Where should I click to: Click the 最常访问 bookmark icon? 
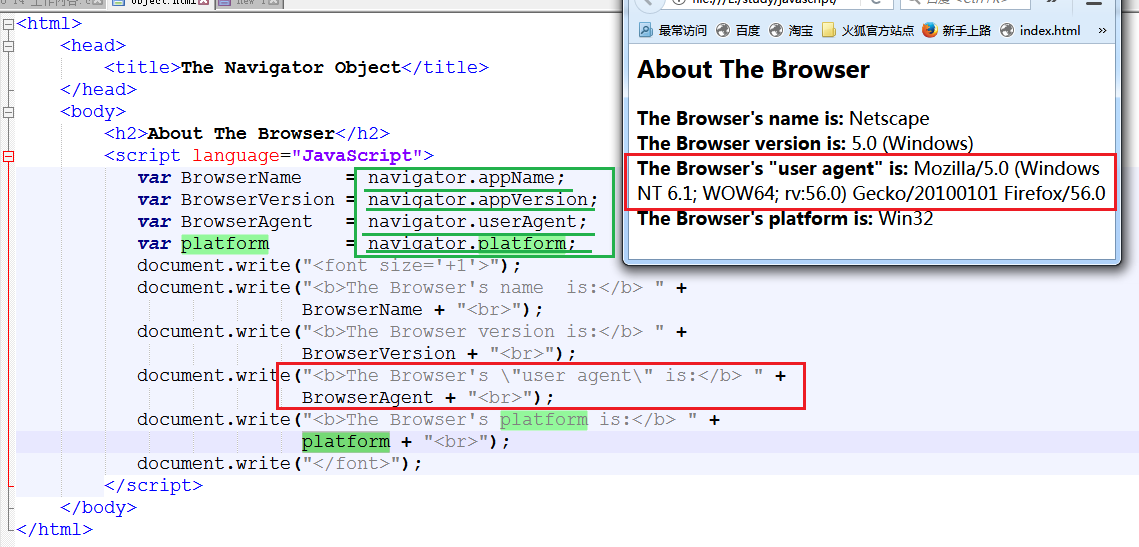point(646,31)
